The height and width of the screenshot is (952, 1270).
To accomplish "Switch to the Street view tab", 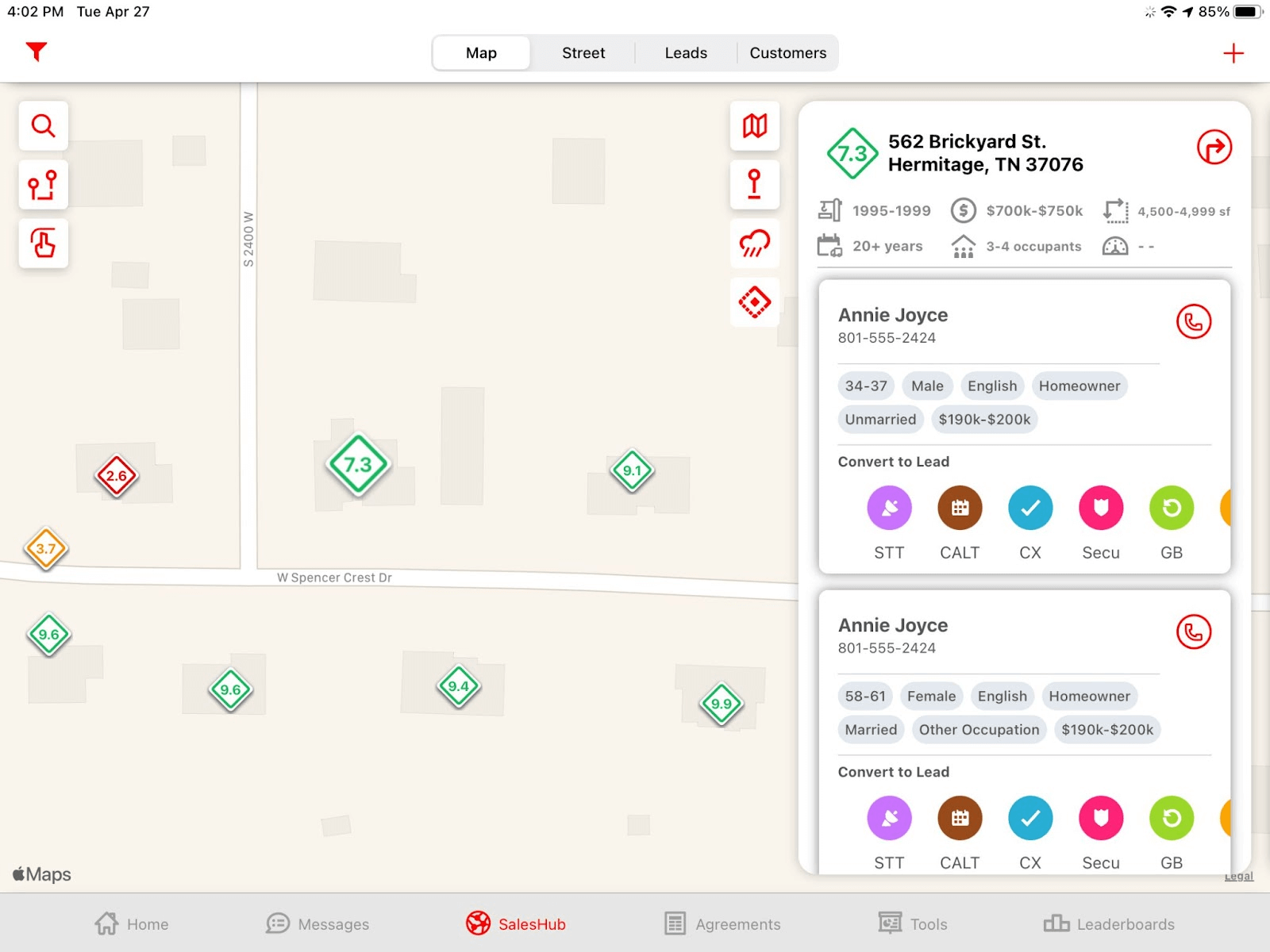I will [583, 52].
